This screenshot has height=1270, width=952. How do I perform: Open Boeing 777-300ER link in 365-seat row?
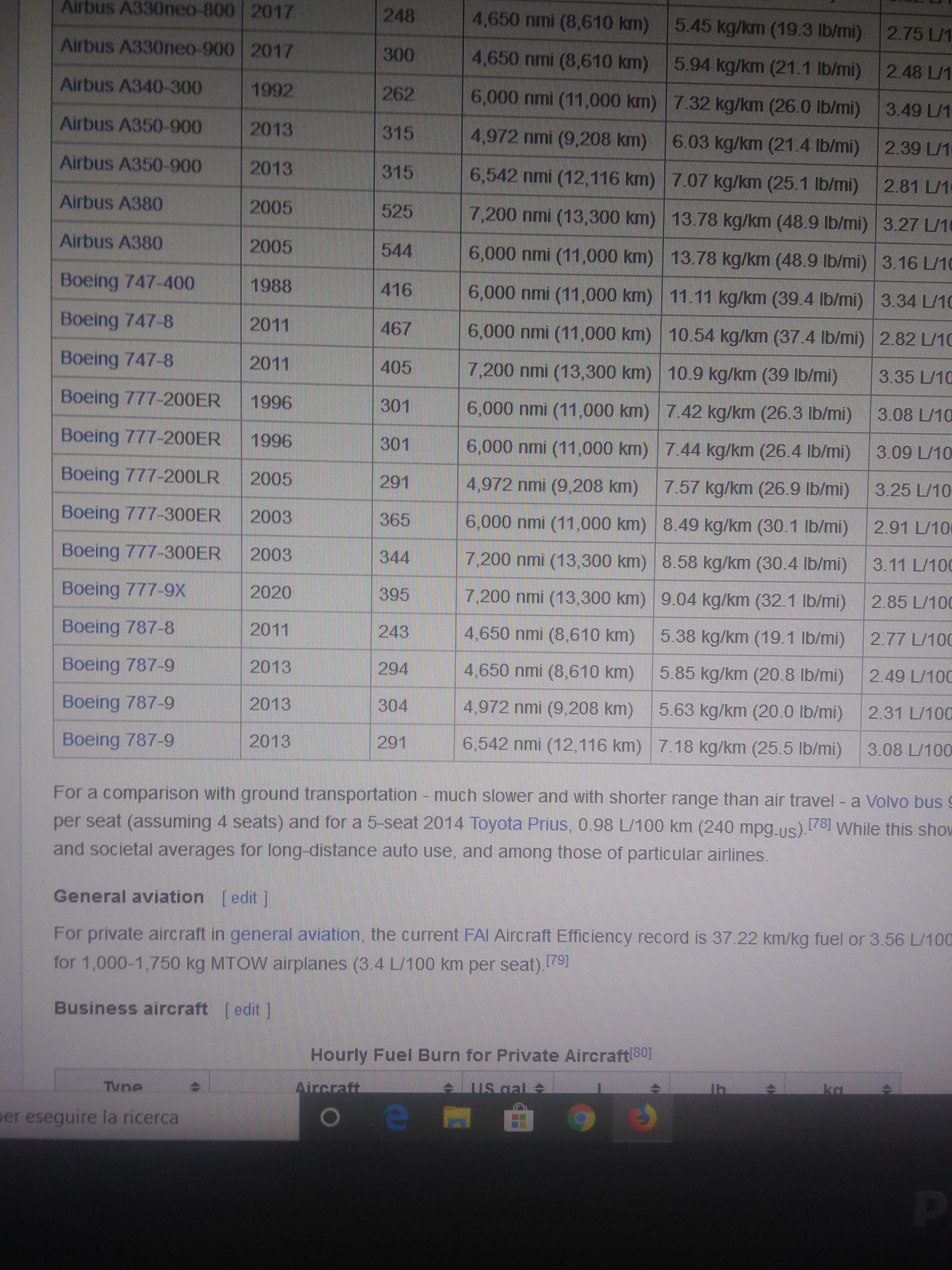tap(141, 513)
